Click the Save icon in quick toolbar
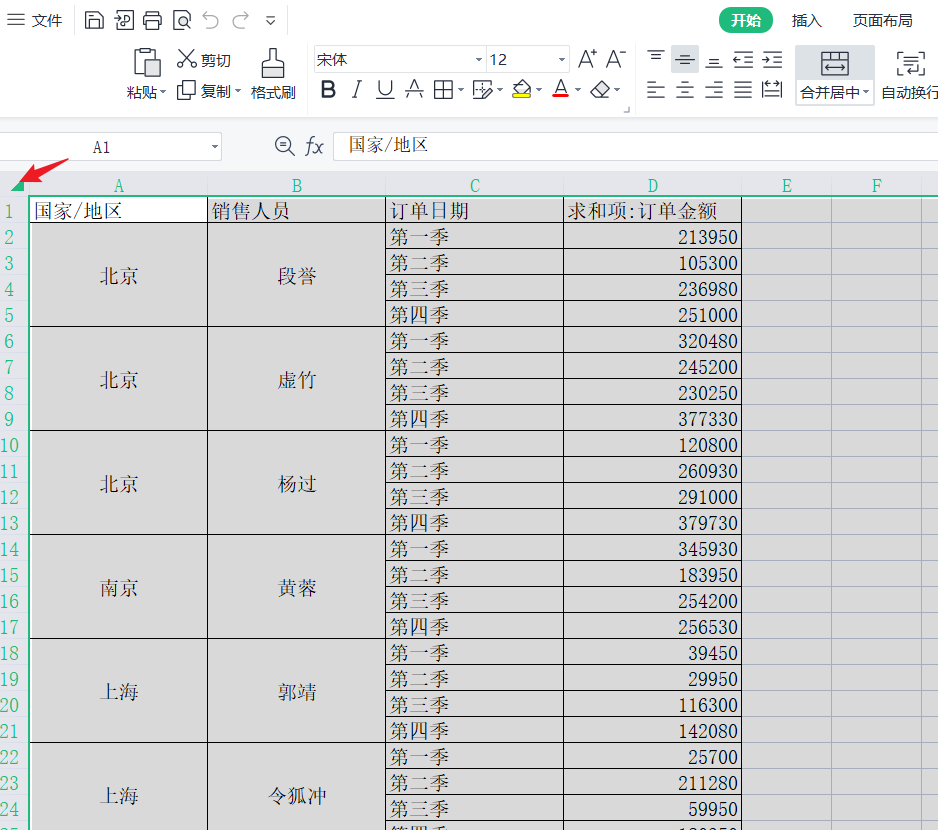Image resolution: width=938 pixels, height=830 pixels. point(93,20)
